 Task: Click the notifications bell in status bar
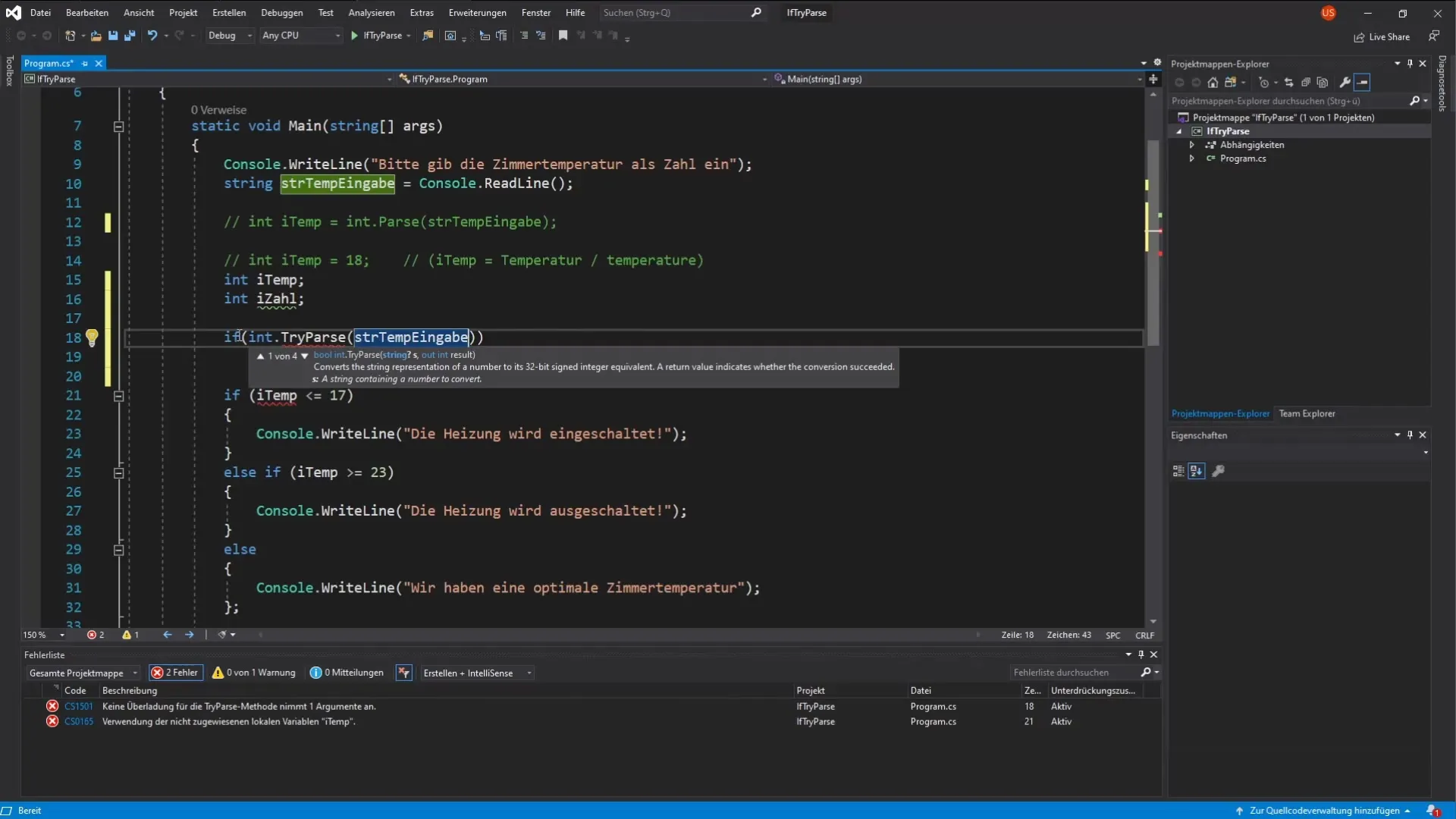[x=1432, y=811]
